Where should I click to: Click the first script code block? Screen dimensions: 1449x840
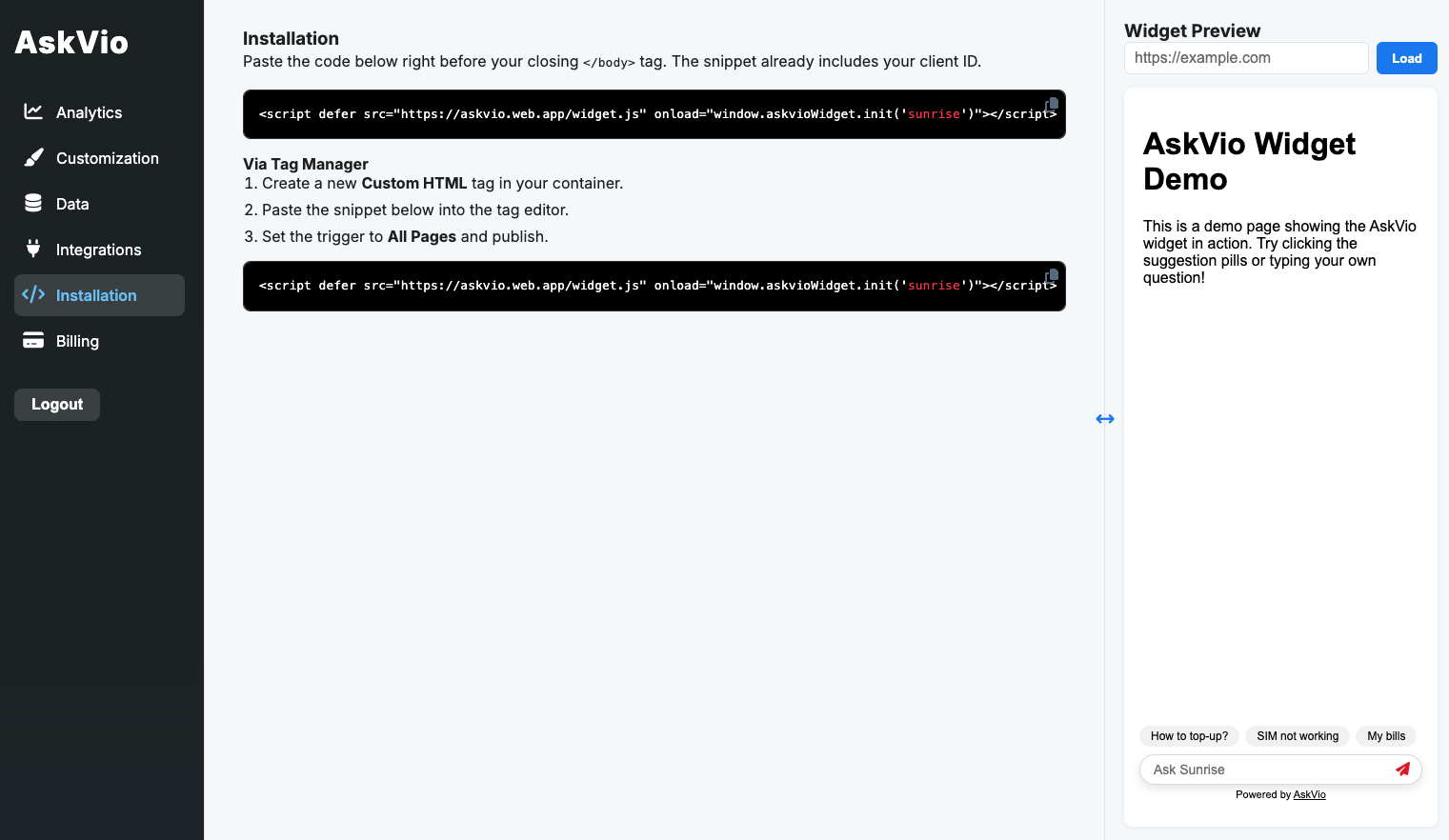pyautogui.click(x=654, y=114)
